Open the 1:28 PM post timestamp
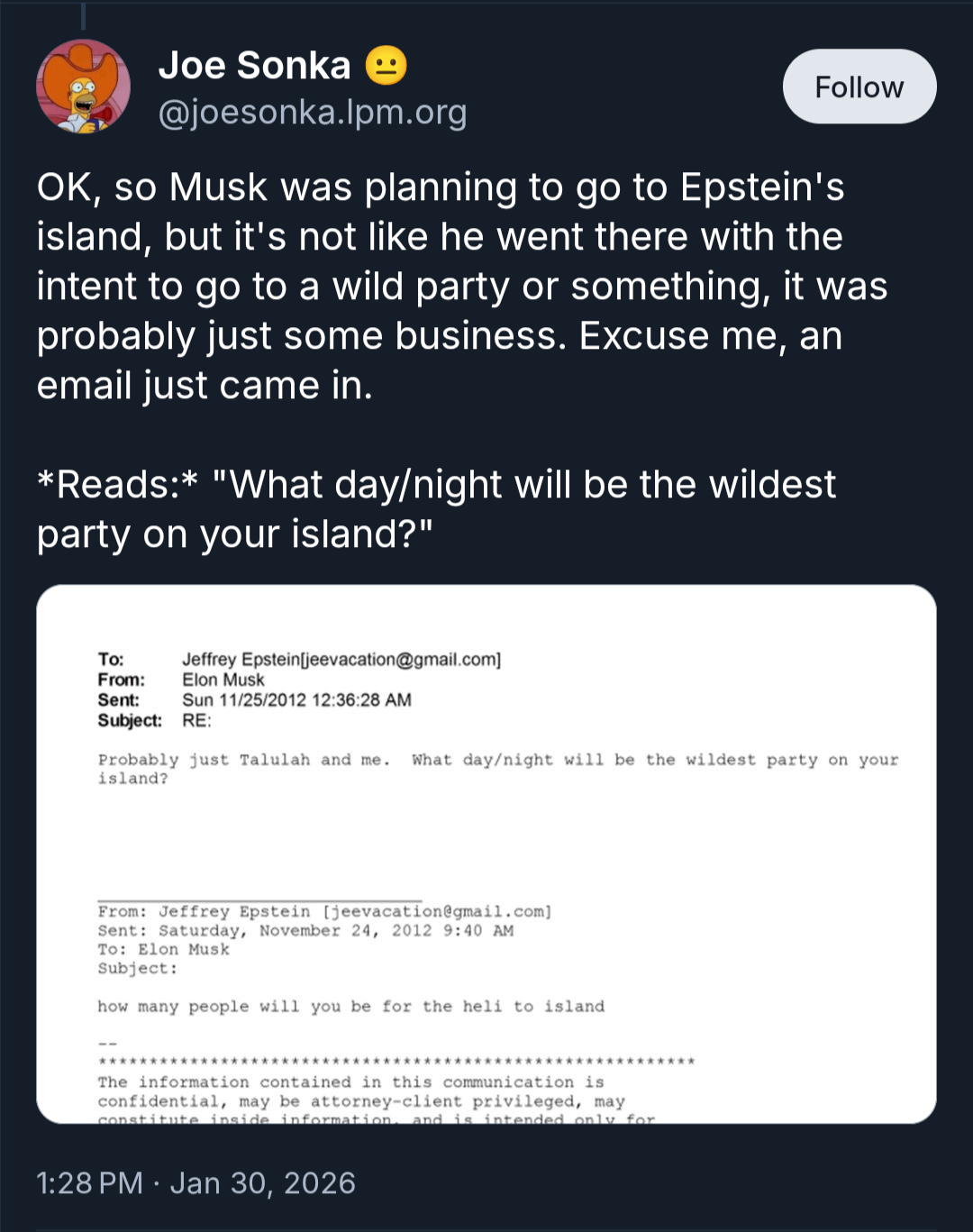The height and width of the screenshot is (1232, 973). point(89,1182)
